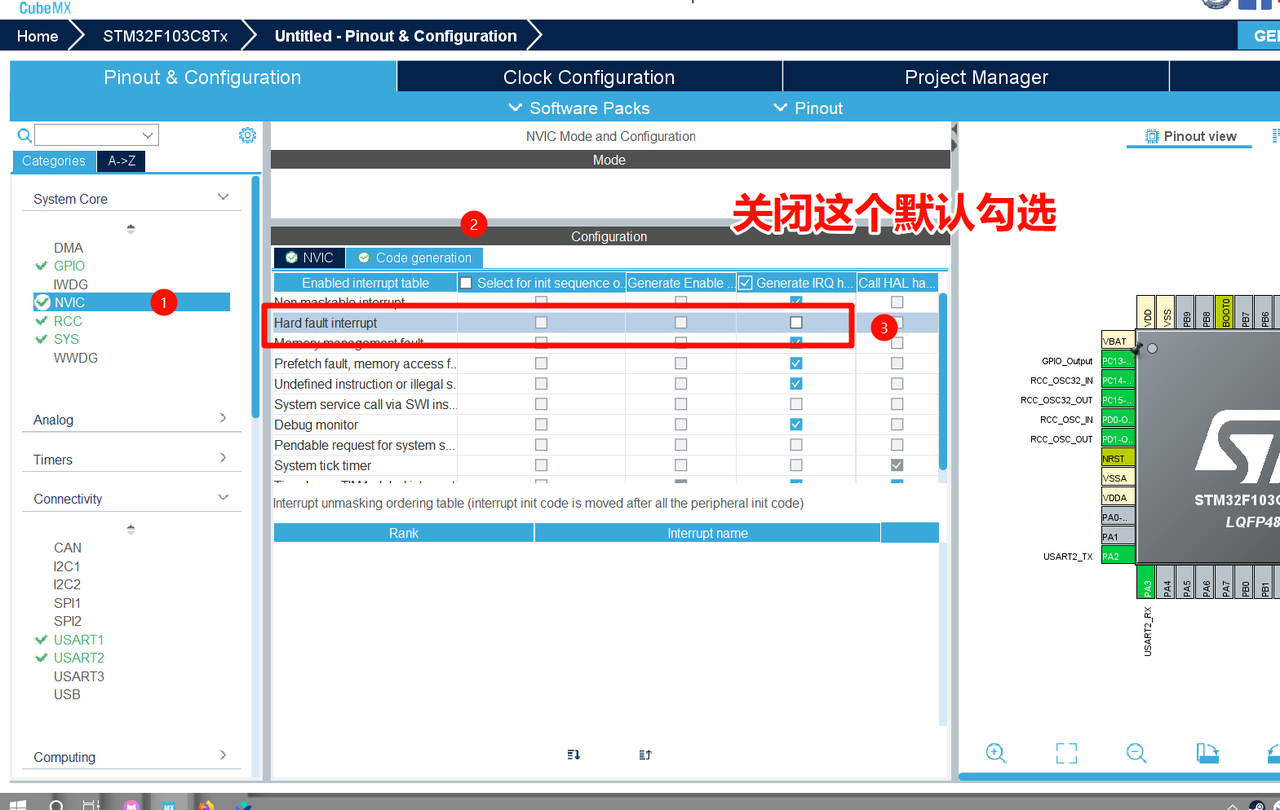This screenshot has width=1280, height=810.
Task: Check Call HAL handler for Debug monitor row
Action: (897, 425)
